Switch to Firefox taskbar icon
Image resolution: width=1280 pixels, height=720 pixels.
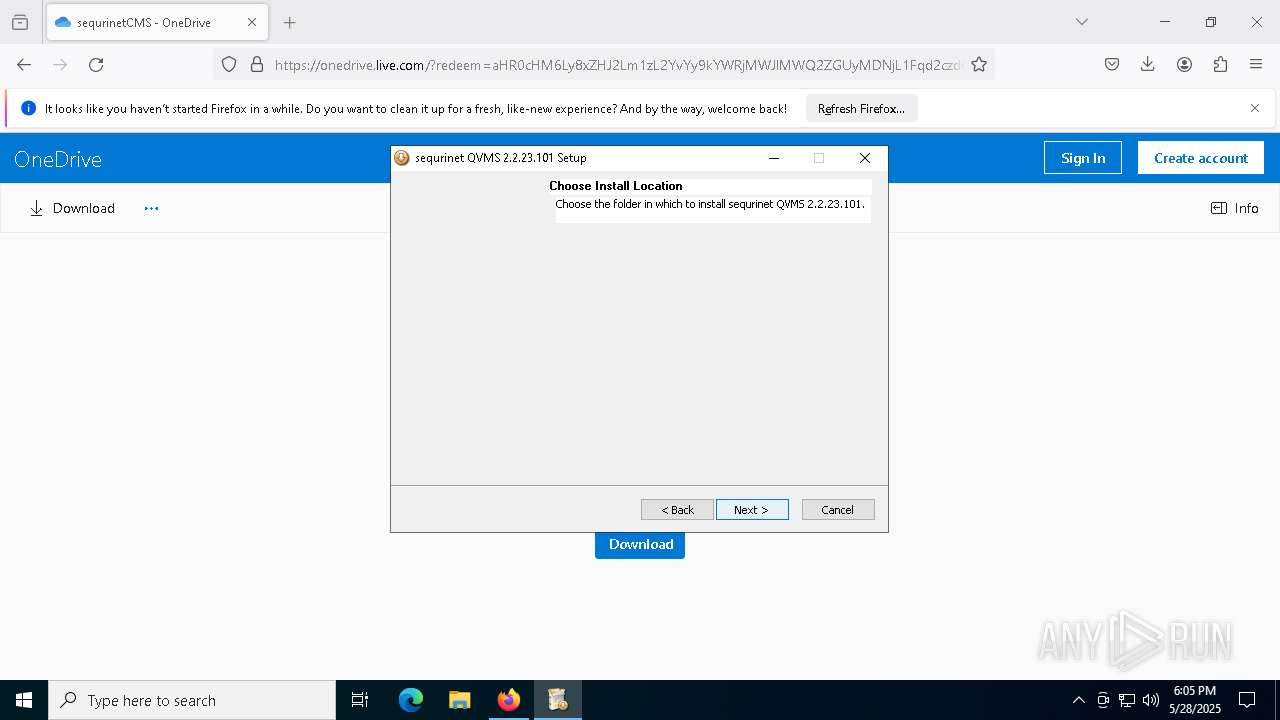509,700
